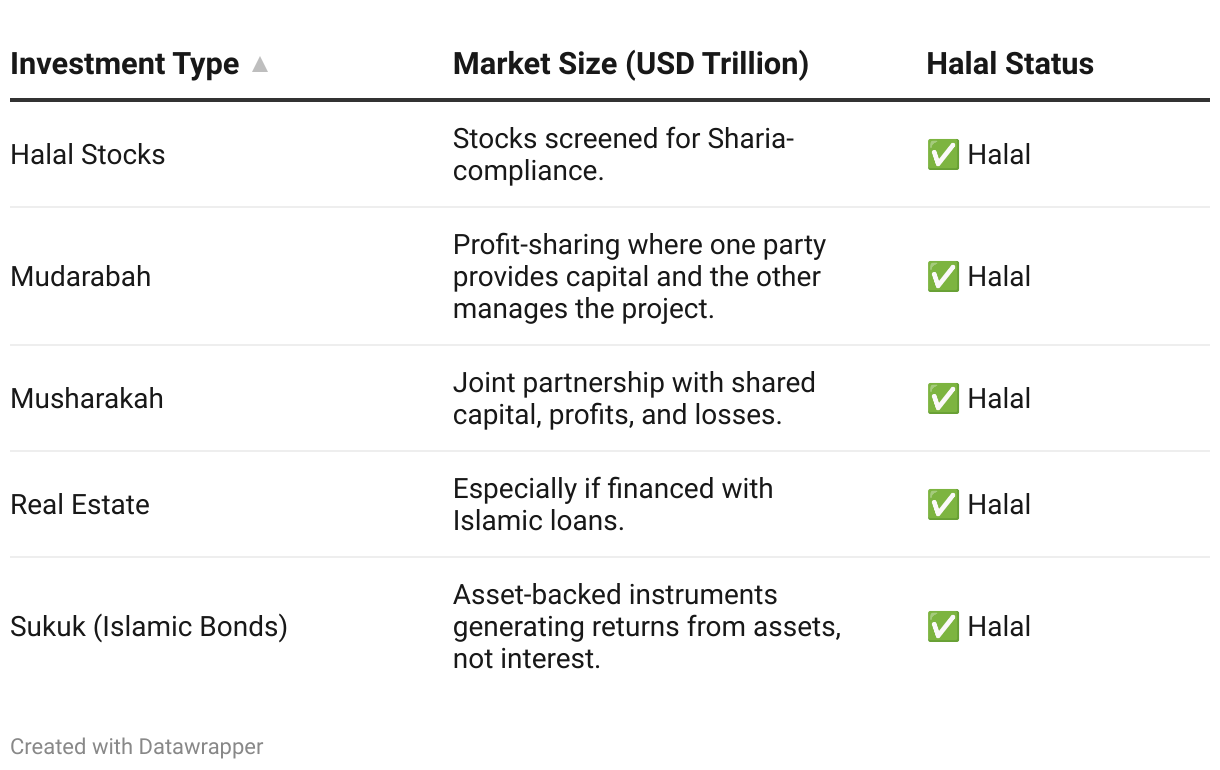This screenshot has height=770, width=1220.
Task: Click the Sharia-compliance stocks description
Action: (x=624, y=155)
